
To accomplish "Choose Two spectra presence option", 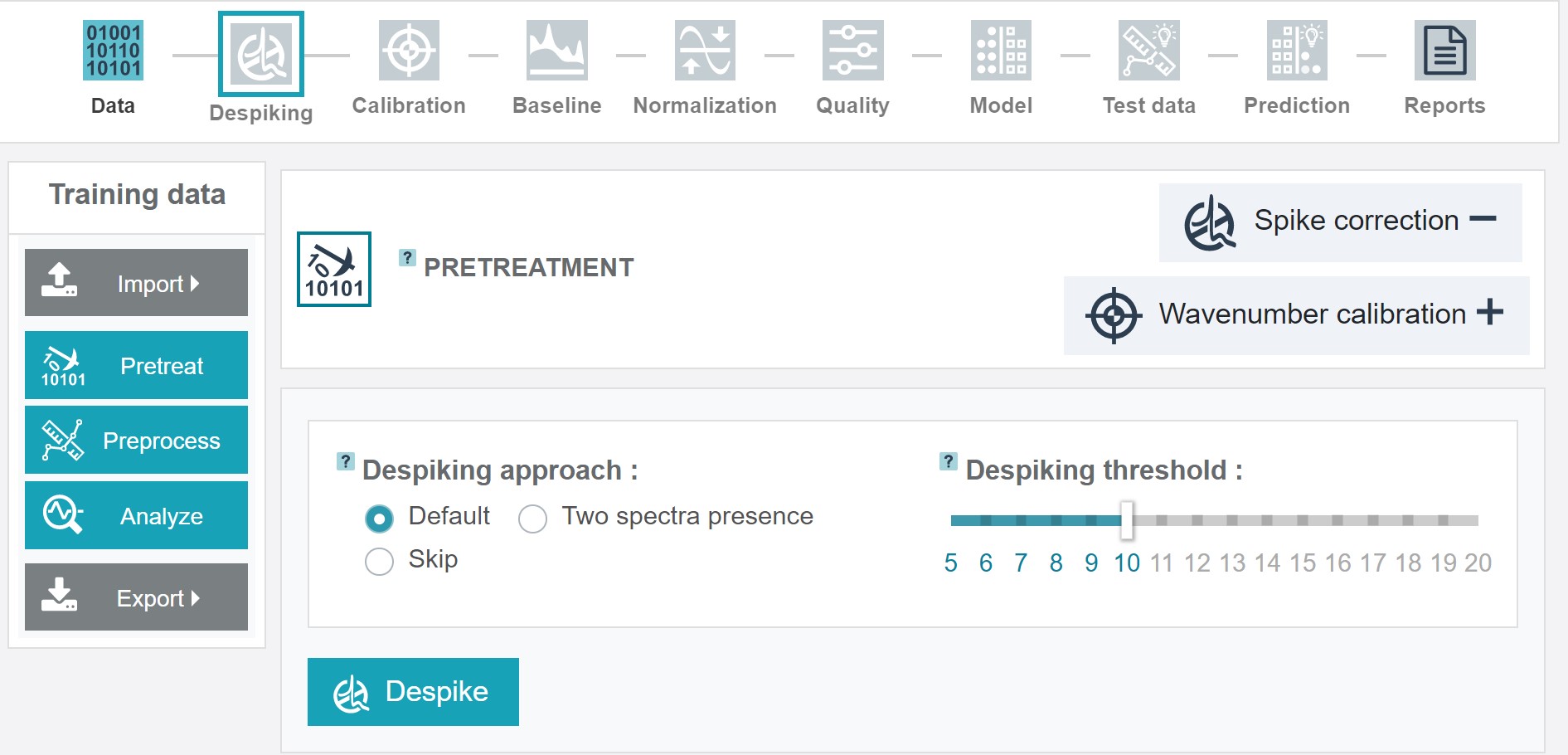I will 532,519.
